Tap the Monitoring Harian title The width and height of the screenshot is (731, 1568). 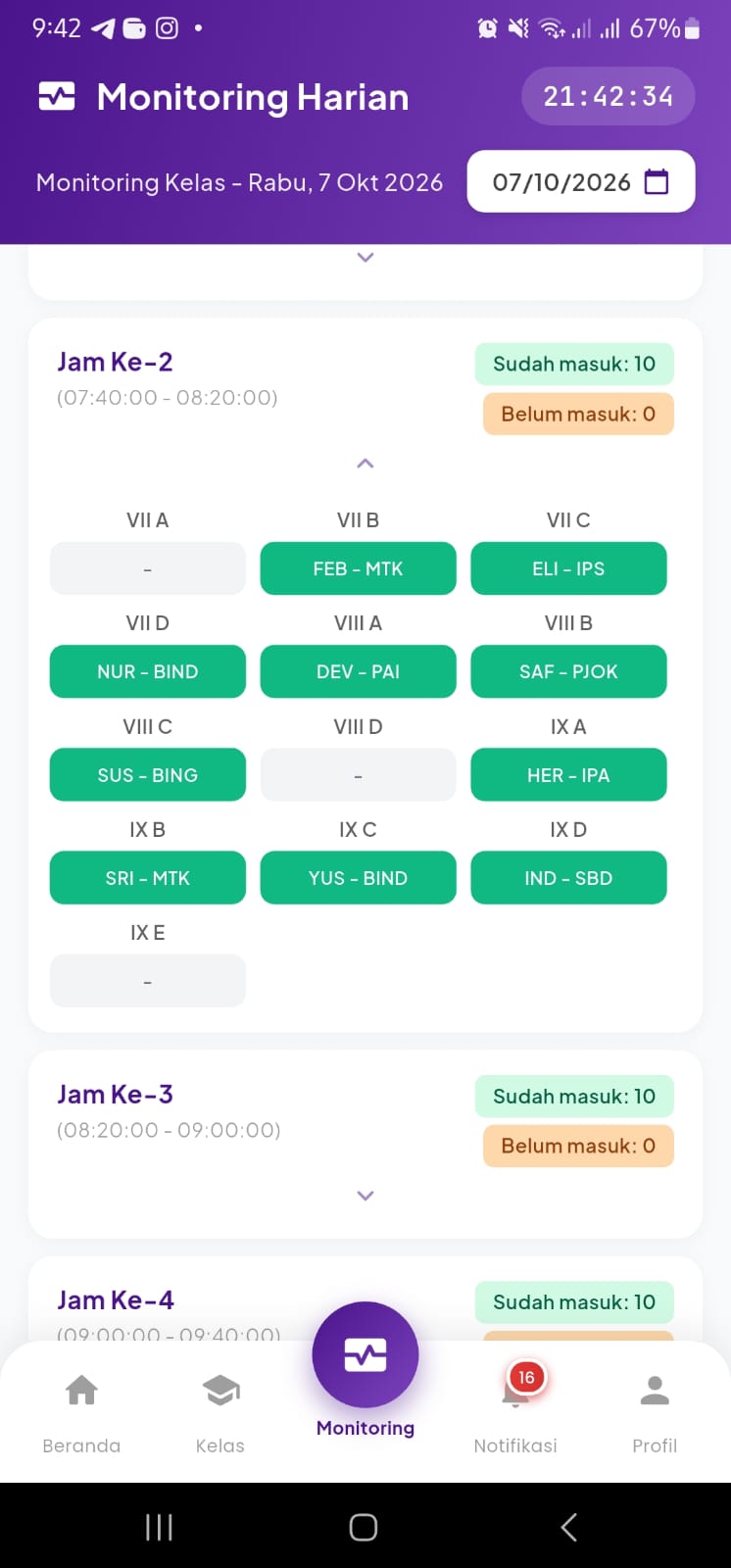253,97
